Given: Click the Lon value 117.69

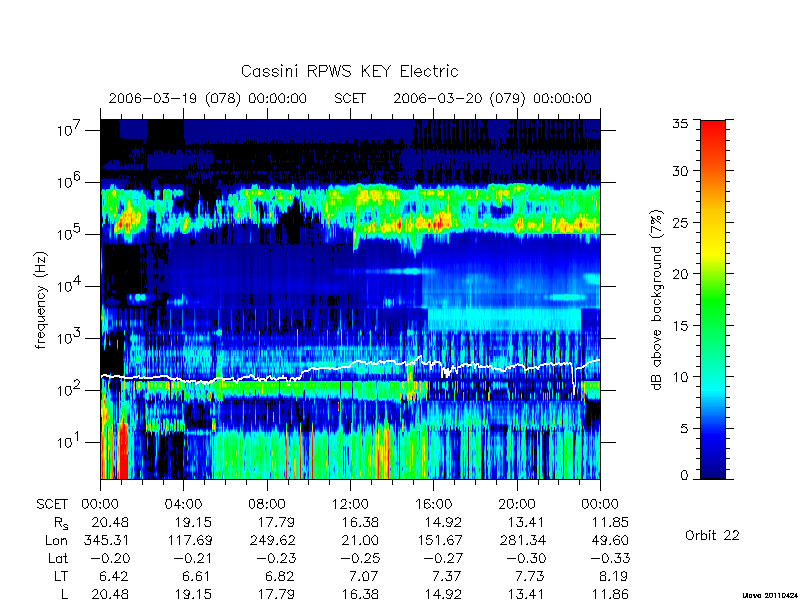Looking at the screenshot, I should [x=190, y=540].
